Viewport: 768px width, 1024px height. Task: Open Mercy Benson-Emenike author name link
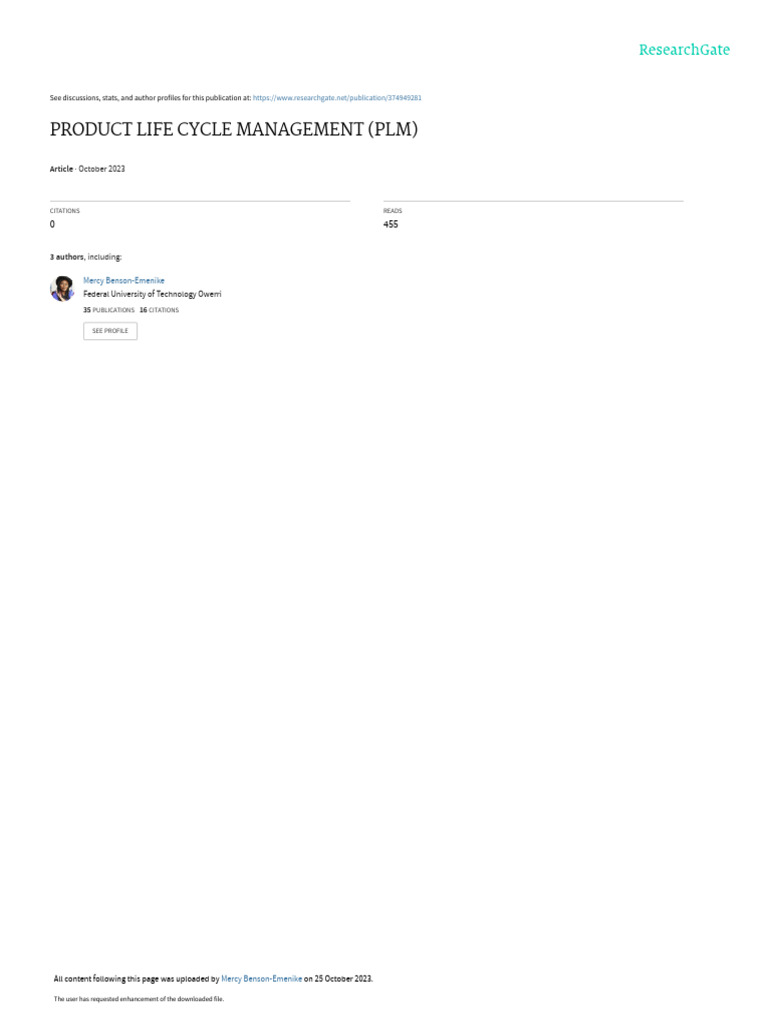click(123, 280)
